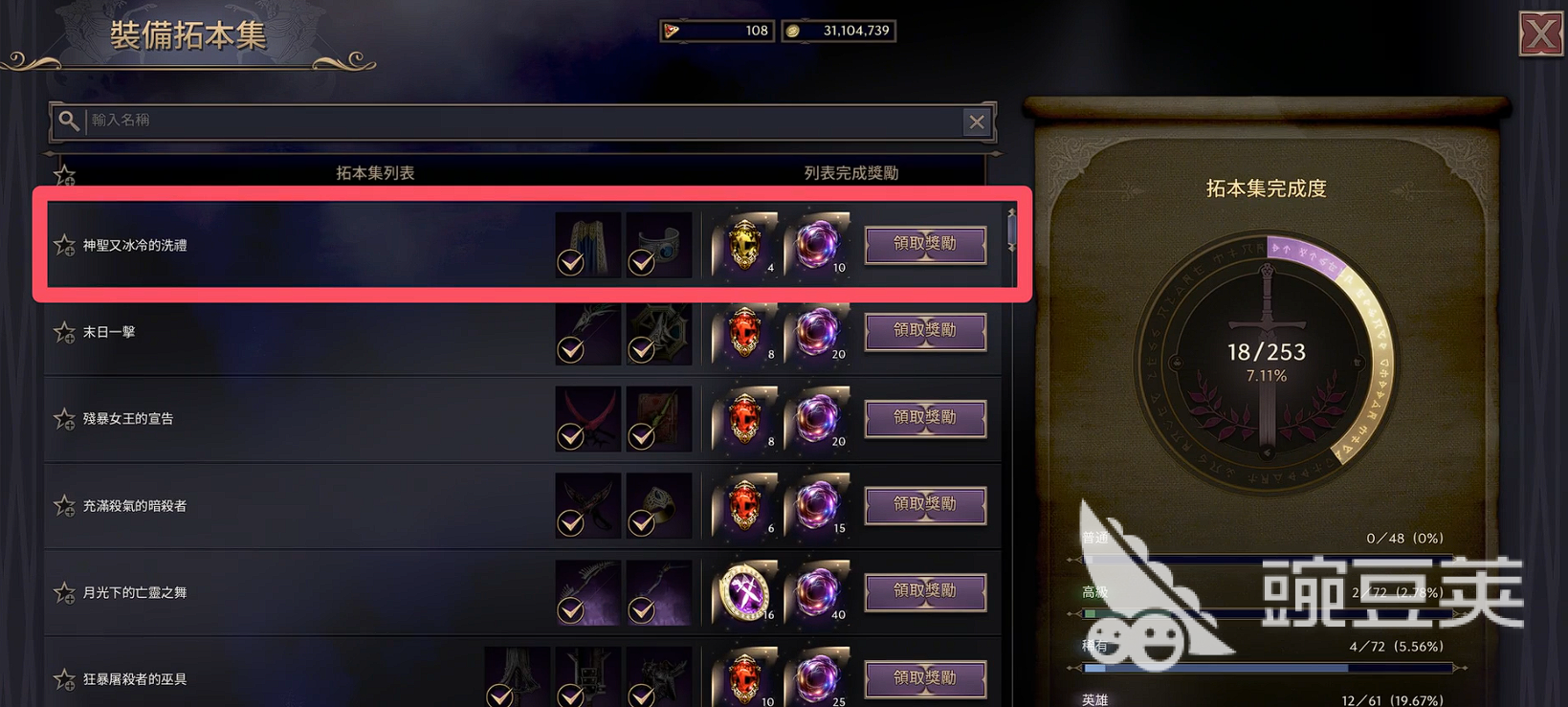
Task: Toggle favorite star for 殘暴女王的宣告
Action: point(64,419)
